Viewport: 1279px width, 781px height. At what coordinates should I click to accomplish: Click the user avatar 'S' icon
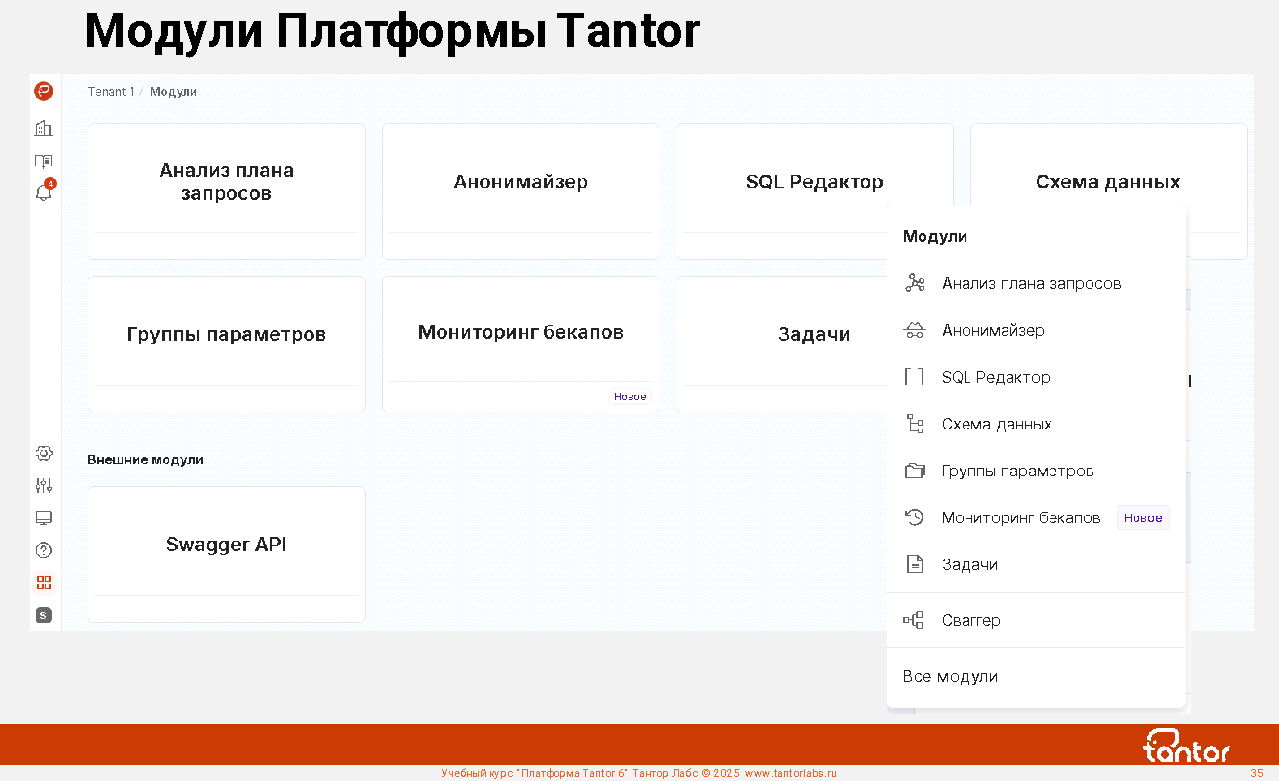[43, 615]
